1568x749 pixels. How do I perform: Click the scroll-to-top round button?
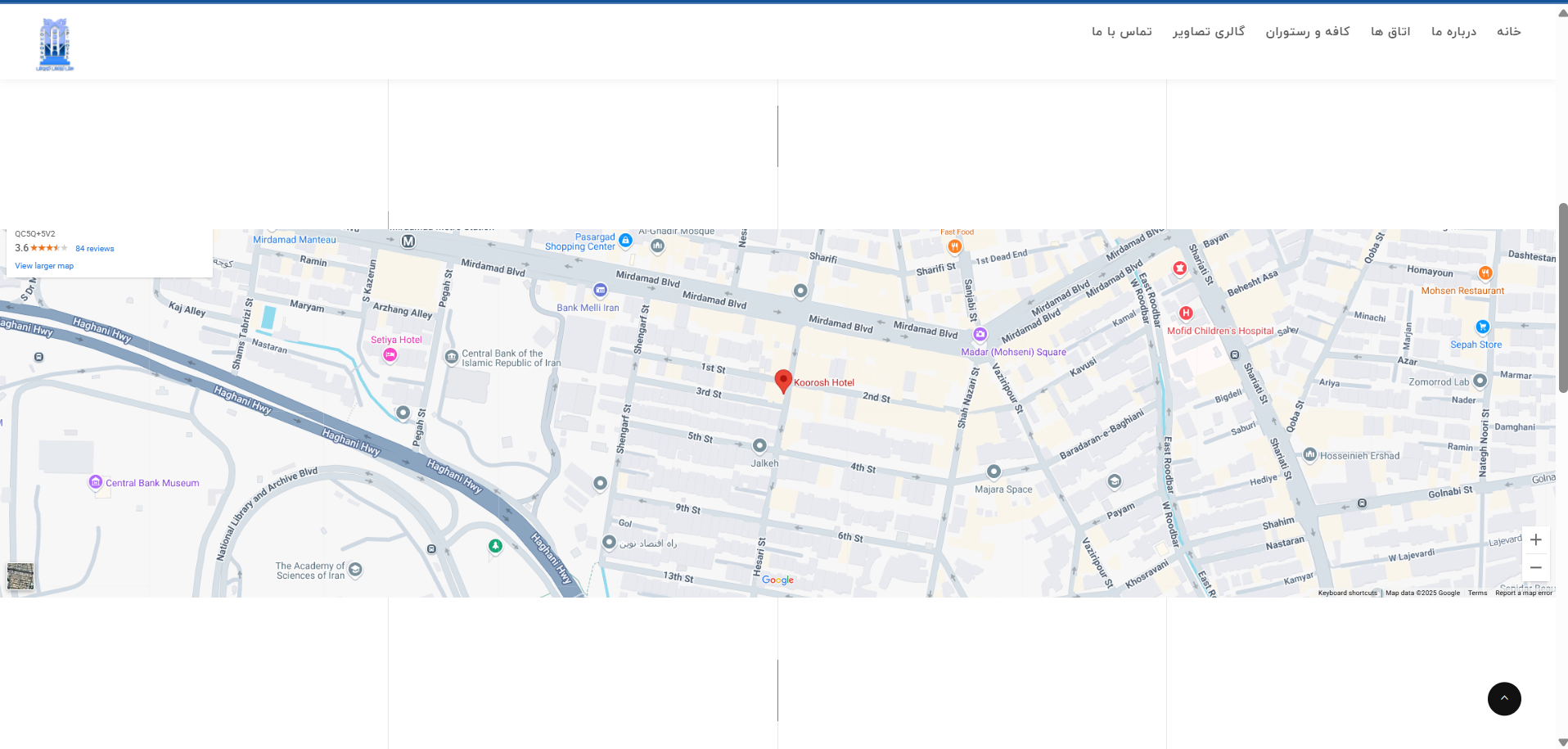pos(1504,699)
